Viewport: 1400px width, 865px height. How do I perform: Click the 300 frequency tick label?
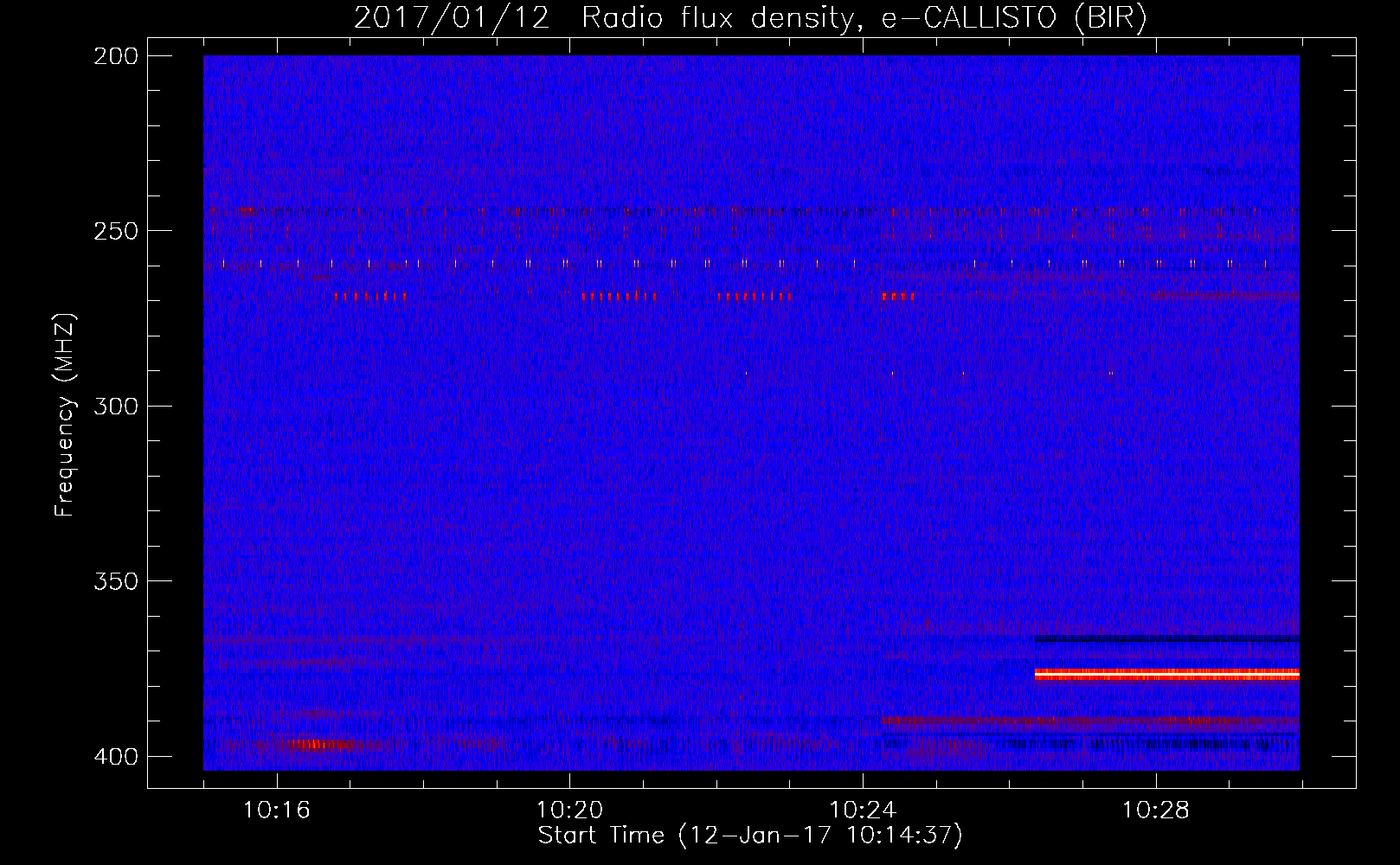(116, 406)
